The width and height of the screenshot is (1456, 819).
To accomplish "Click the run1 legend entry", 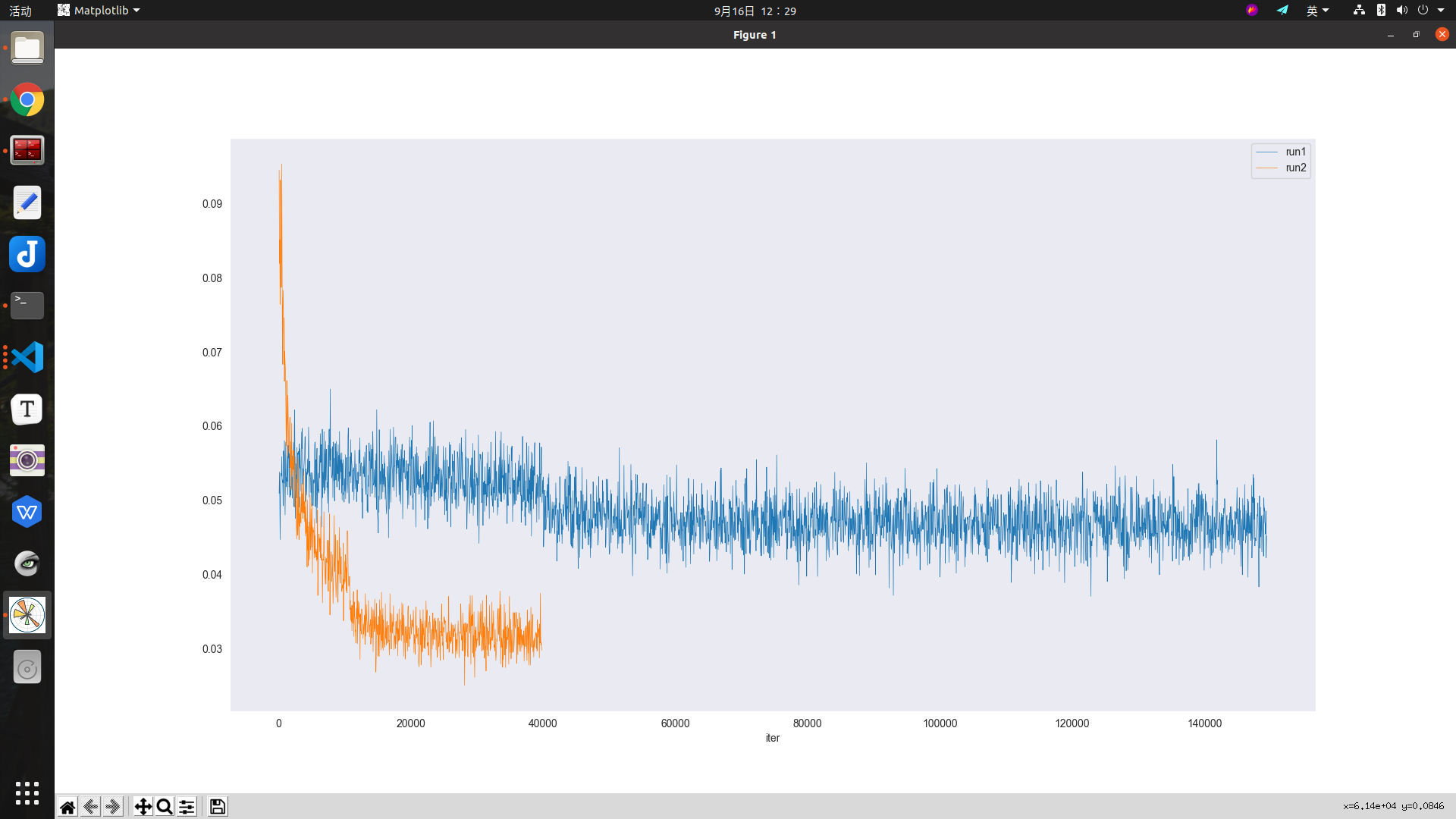I will (1295, 152).
